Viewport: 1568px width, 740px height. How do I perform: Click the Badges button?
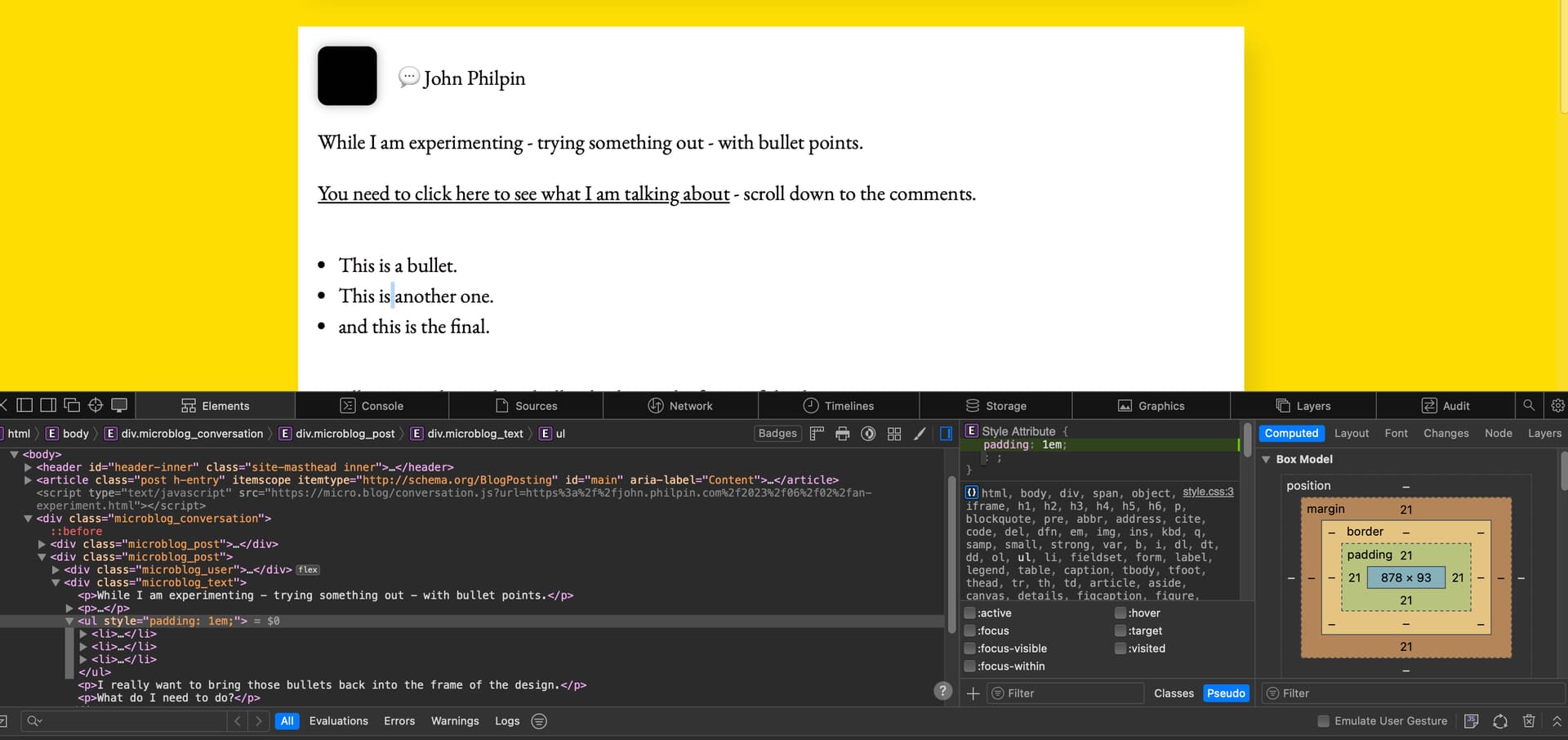point(777,434)
